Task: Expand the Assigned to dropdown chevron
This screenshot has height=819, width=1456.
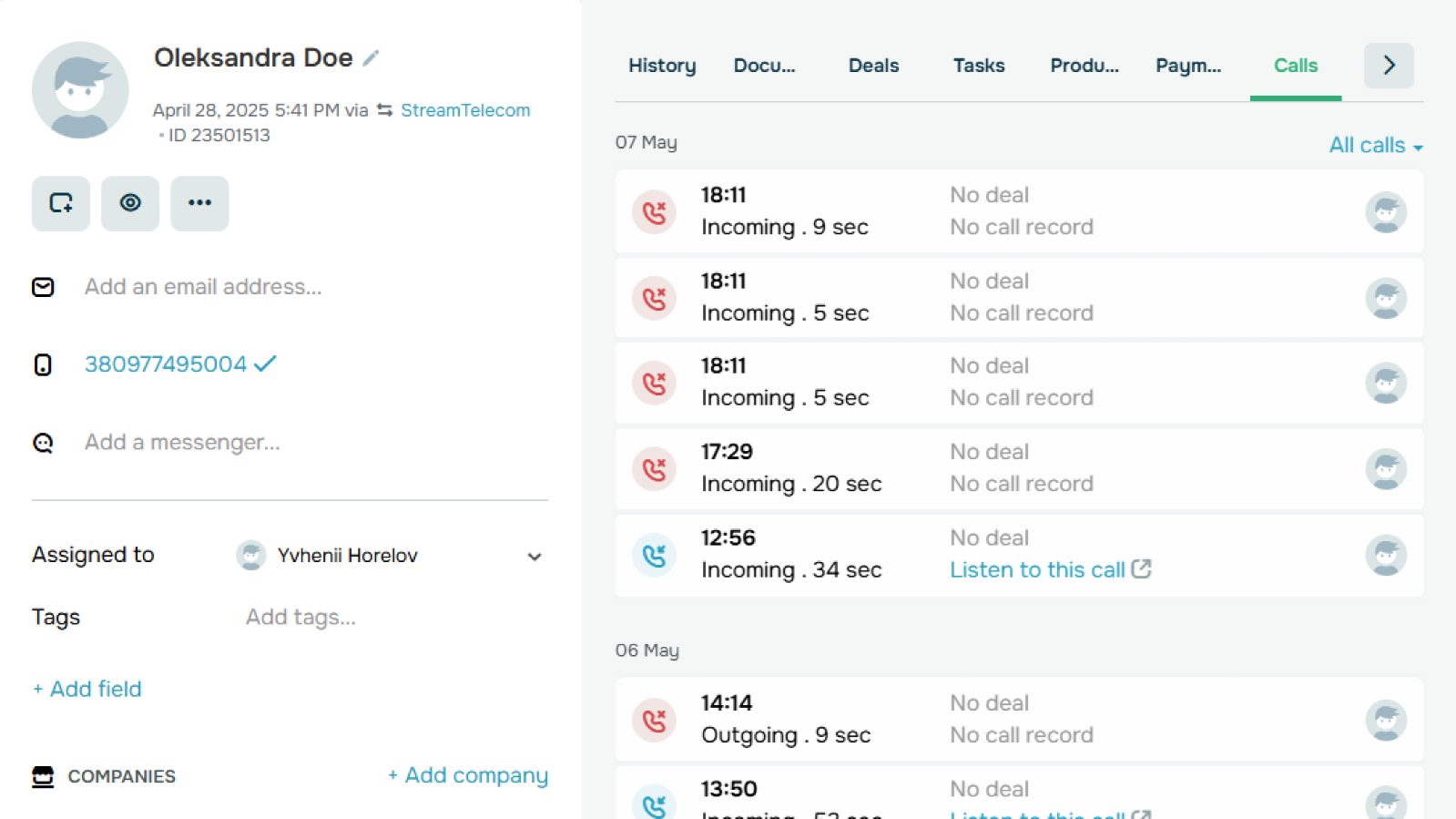Action: coord(535,557)
